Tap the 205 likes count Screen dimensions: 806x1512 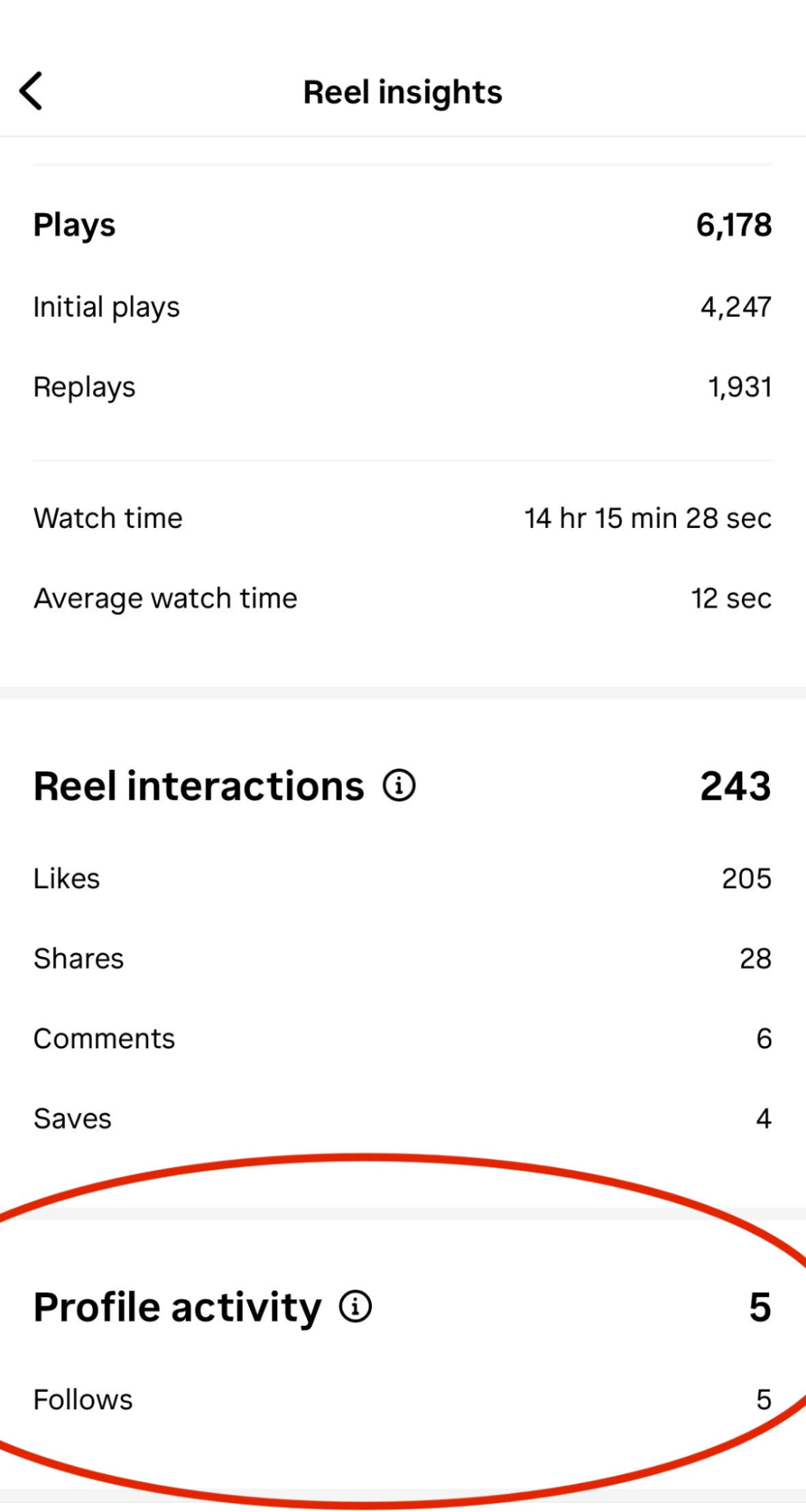[x=746, y=878]
